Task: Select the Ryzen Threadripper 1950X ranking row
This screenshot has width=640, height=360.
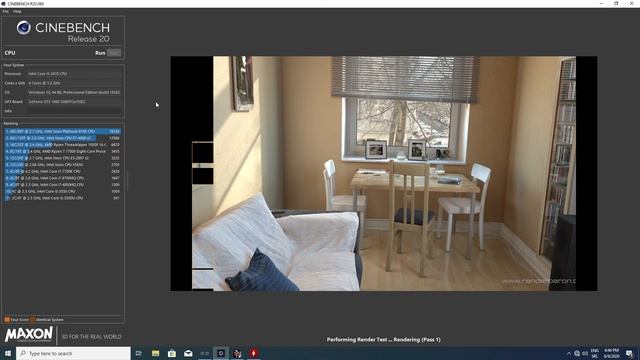Action: pyautogui.click(x=62, y=144)
